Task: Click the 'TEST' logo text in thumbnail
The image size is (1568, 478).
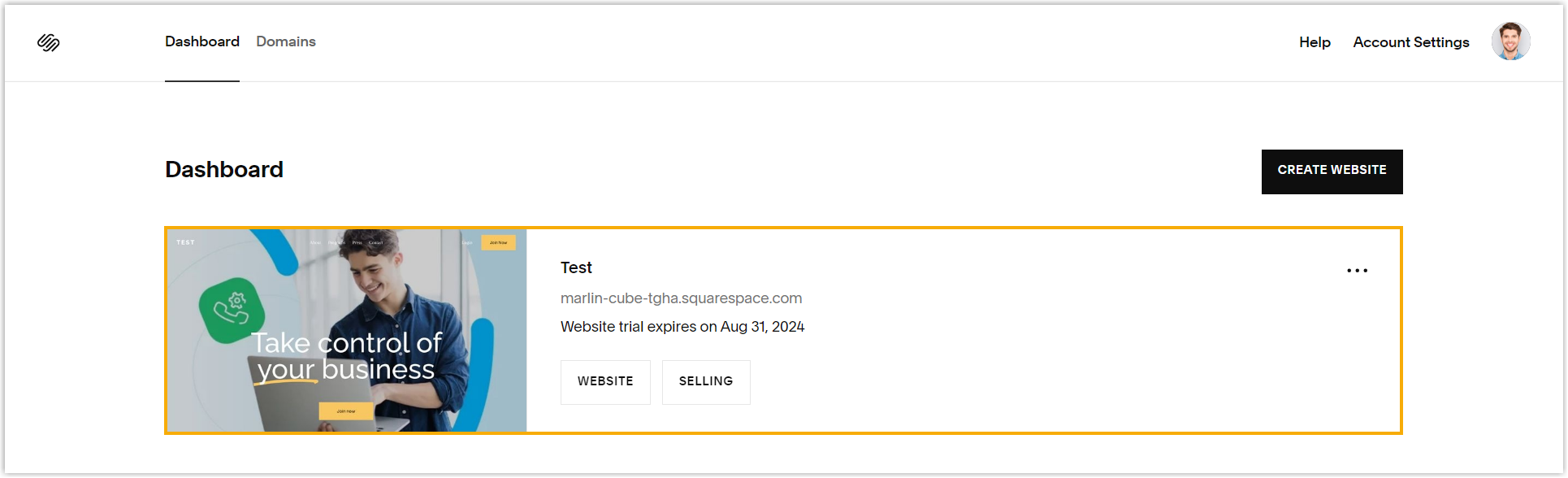Action: tap(186, 242)
